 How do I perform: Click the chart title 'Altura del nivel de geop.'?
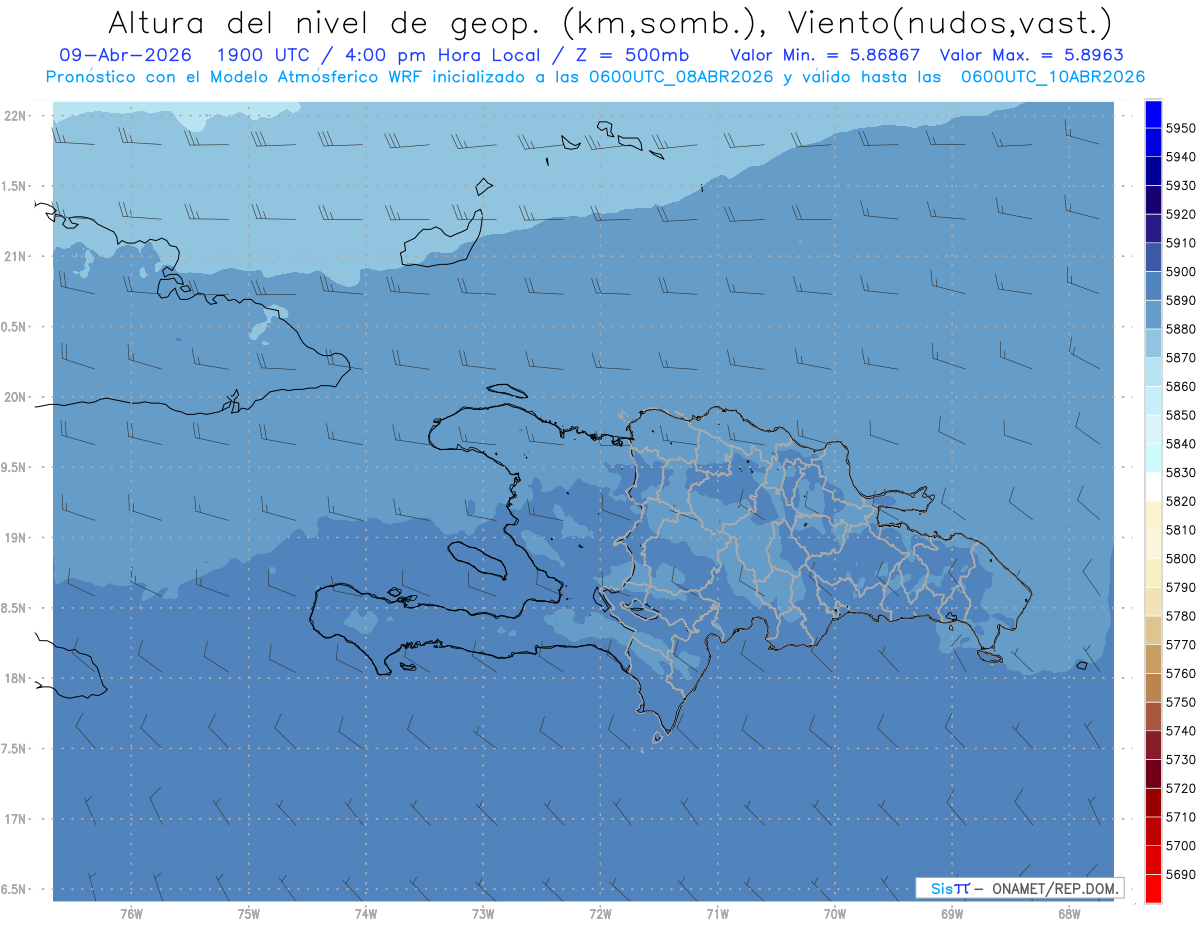click(322, 22)
